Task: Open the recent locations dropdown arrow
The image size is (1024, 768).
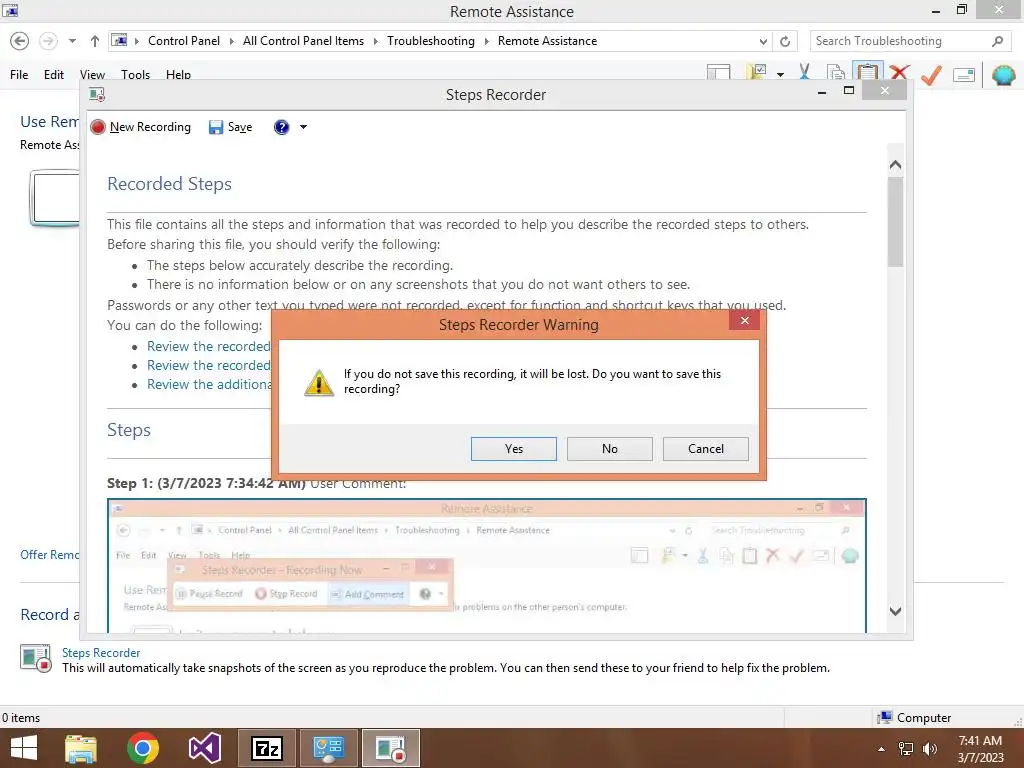Action: [x=72, y=40]
